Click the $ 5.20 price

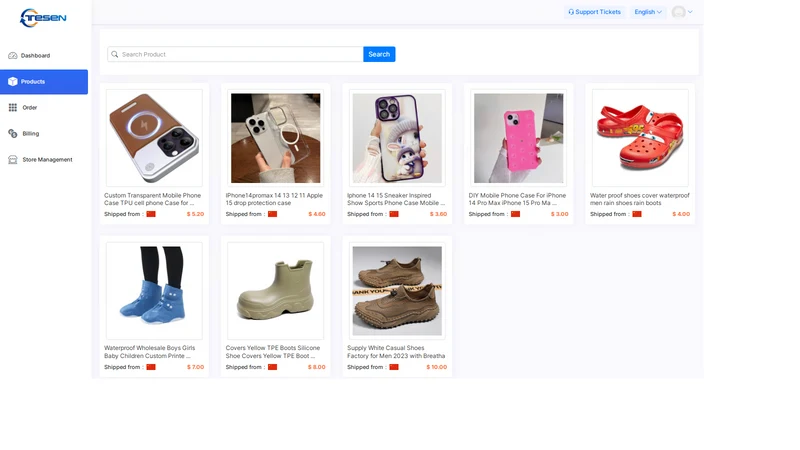click(195, 214)
